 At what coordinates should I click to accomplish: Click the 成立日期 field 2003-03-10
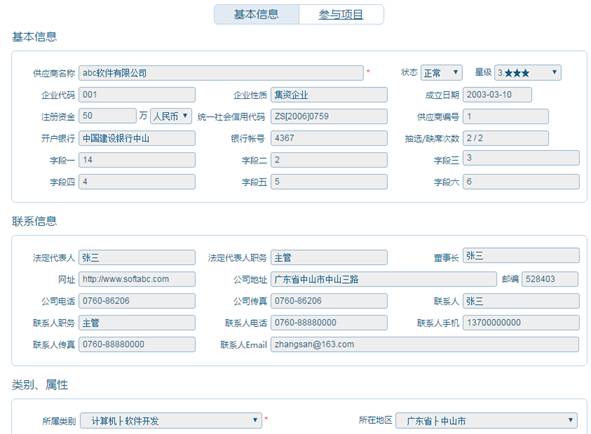pyautogui.click(x=497, y=95)
